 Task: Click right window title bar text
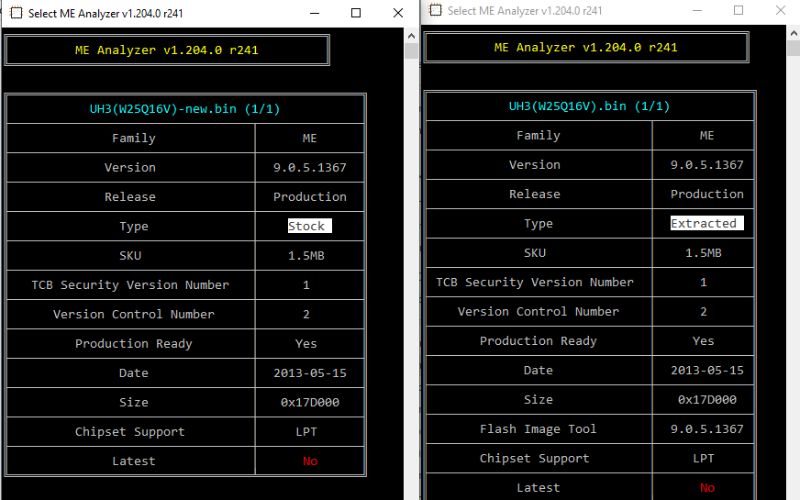click(x=525, y=11)
